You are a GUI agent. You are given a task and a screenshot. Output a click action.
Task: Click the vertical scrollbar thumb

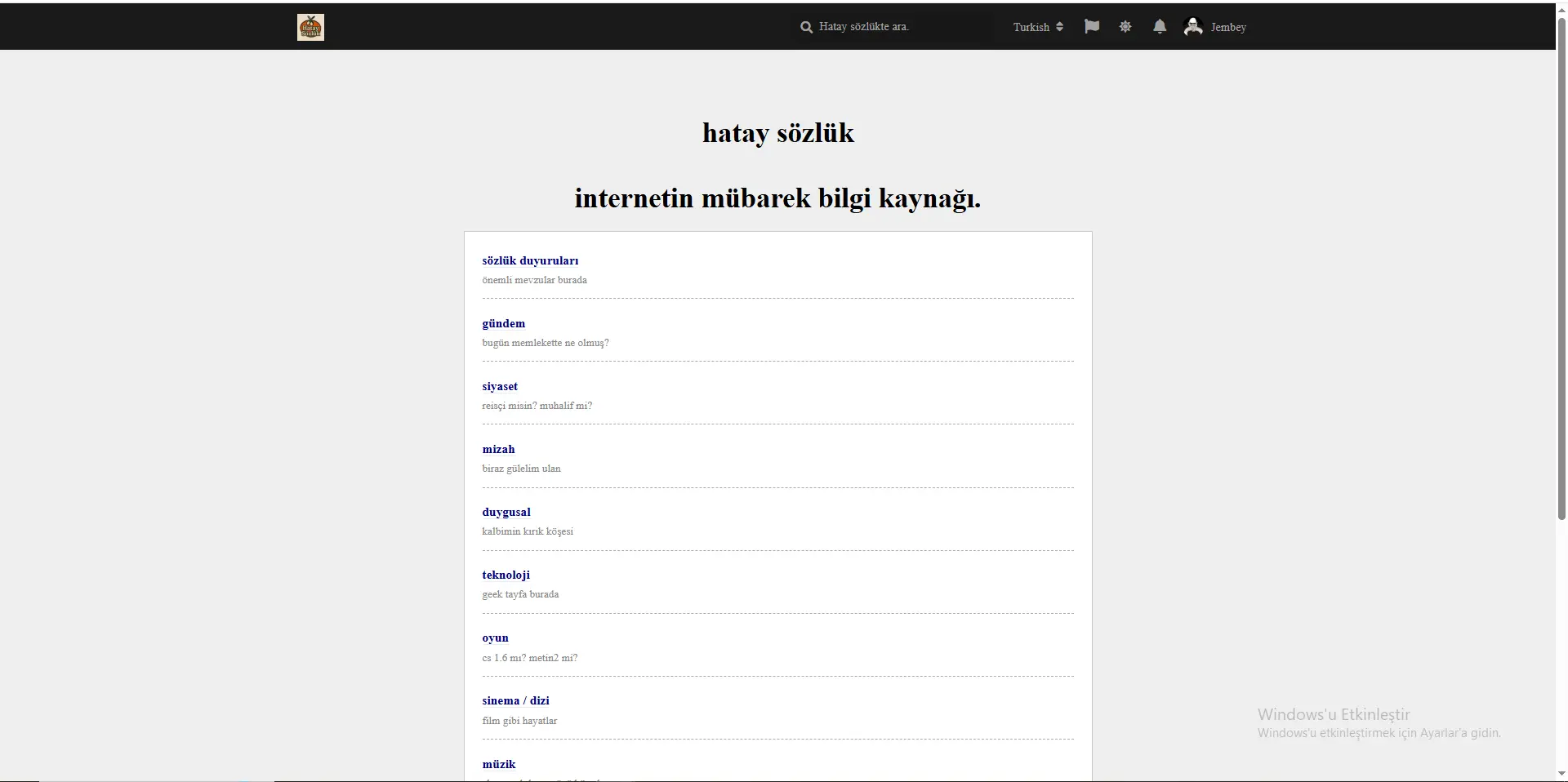pyautogui.click(x=1561, y=268)
